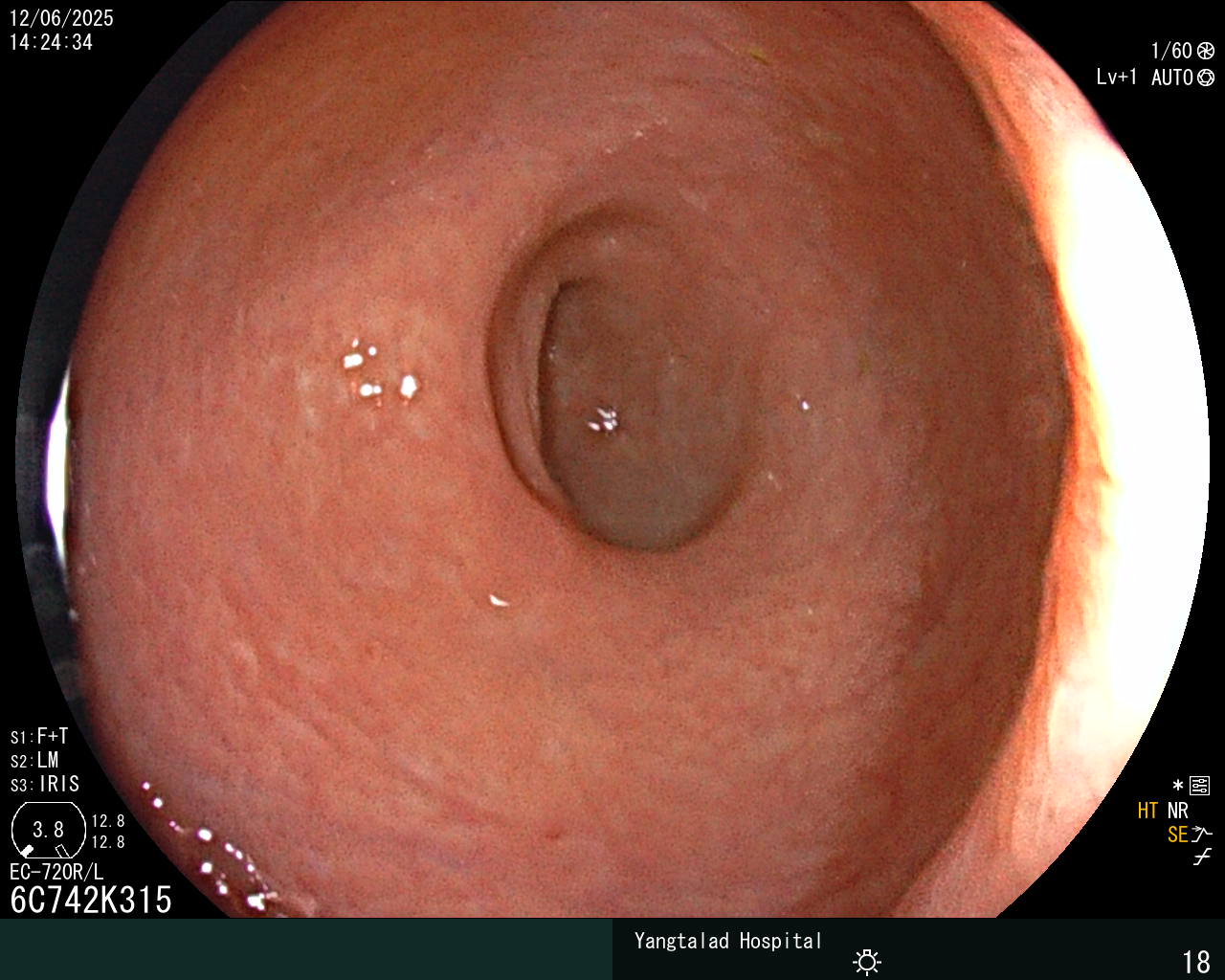1225x980 pixels.
Task: Click the tone curve icon below SE
Action: (x=1202, y=857)
